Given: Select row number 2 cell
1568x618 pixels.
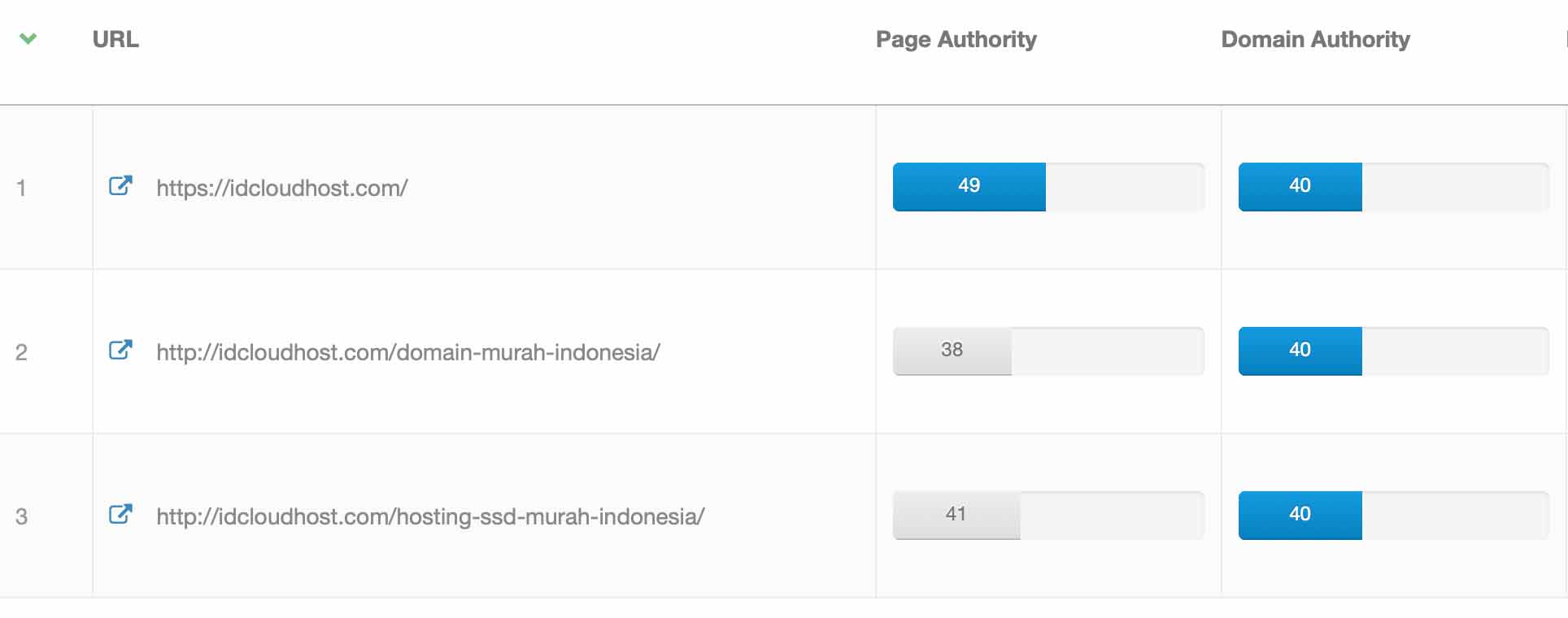Looking at the screenshot, I should pos(21,352).
